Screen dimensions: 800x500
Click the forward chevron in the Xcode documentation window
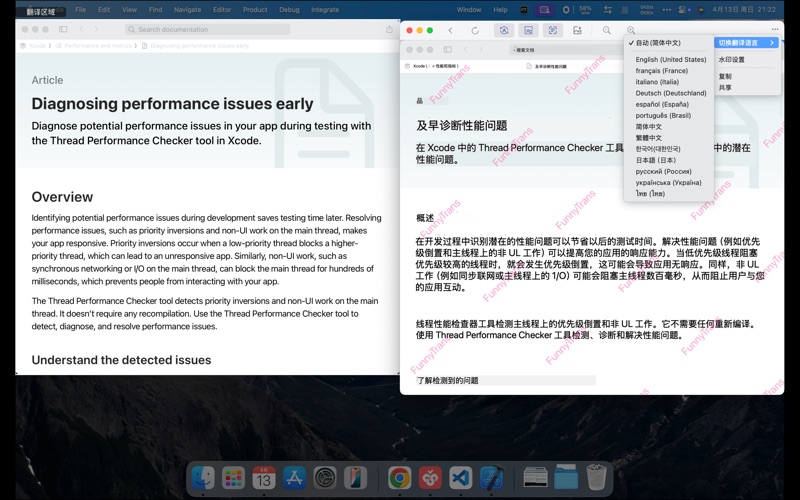(96, 30)
